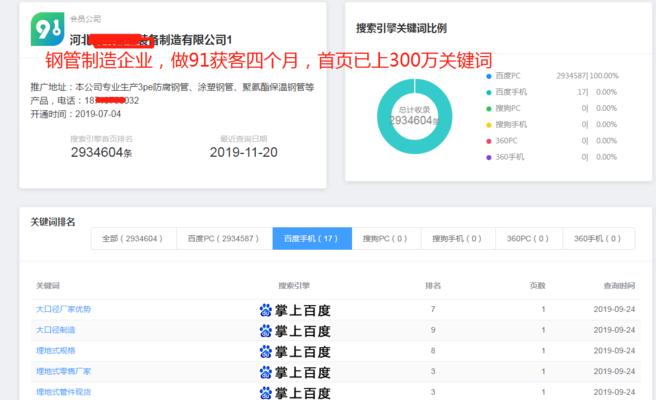Click the red 360PC legend dot
Image resolution: width=656 pixels, height=400 pixels.
tap(488, 141)
